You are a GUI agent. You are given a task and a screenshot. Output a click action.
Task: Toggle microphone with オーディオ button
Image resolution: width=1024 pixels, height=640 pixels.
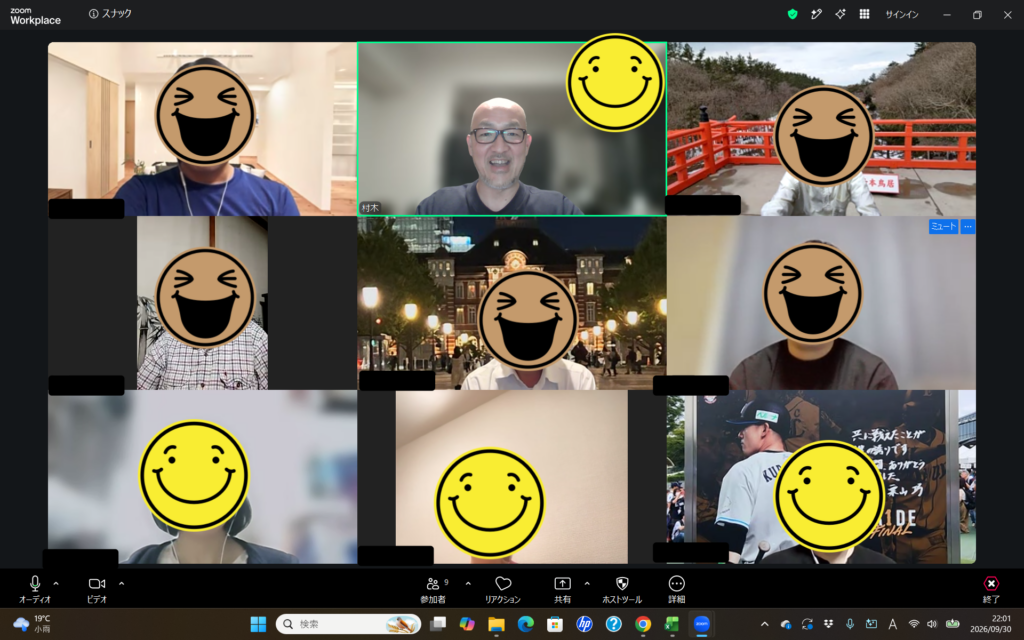click(x=35, y=589)
